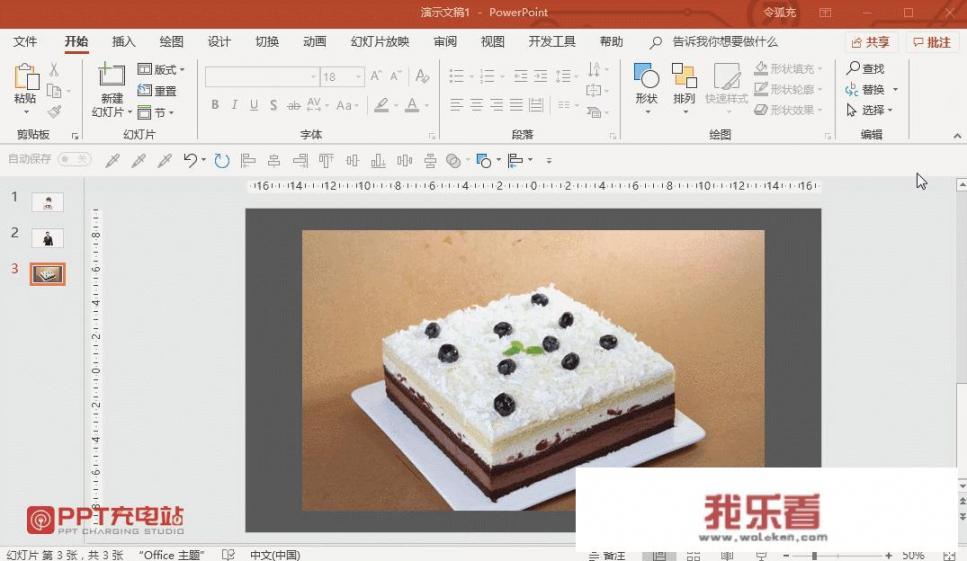This screenshot has height=561, width=967.
Task: Click the 查找 (Find) magnifier button
Action: click(x=866, y=68)
